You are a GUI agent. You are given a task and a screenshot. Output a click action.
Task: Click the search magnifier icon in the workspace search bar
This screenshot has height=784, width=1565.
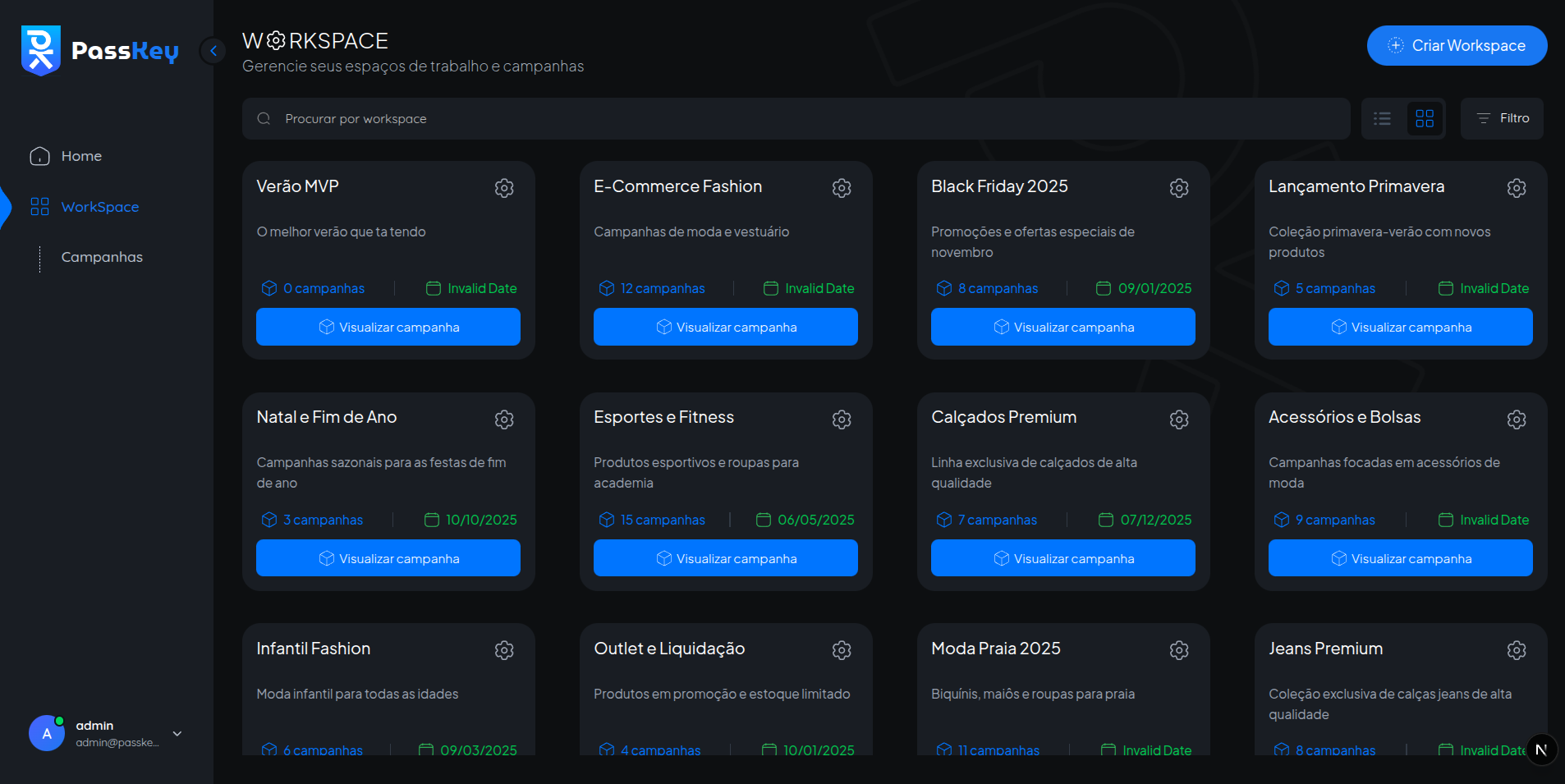pyautogui.click(x=264, y=118)
